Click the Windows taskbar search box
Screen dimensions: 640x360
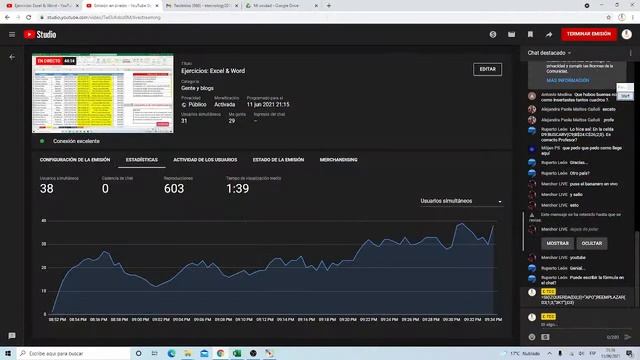coord(73,353)
